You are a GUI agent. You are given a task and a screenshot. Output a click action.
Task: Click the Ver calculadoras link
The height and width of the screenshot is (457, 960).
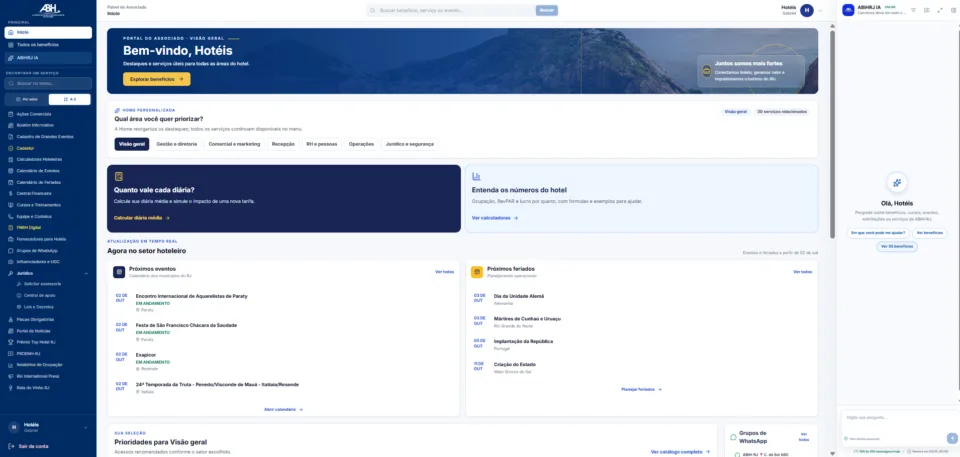tap(495, 217)
